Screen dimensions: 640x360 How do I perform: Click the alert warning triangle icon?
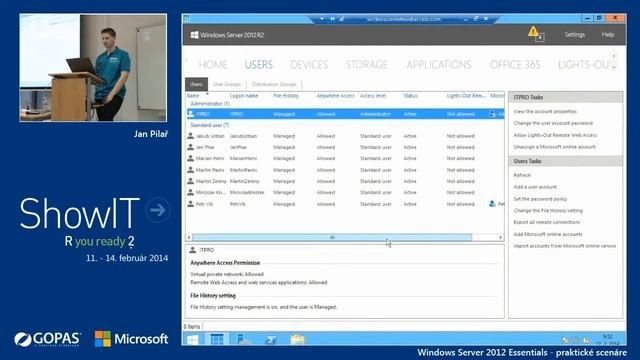tap(533, 31)
